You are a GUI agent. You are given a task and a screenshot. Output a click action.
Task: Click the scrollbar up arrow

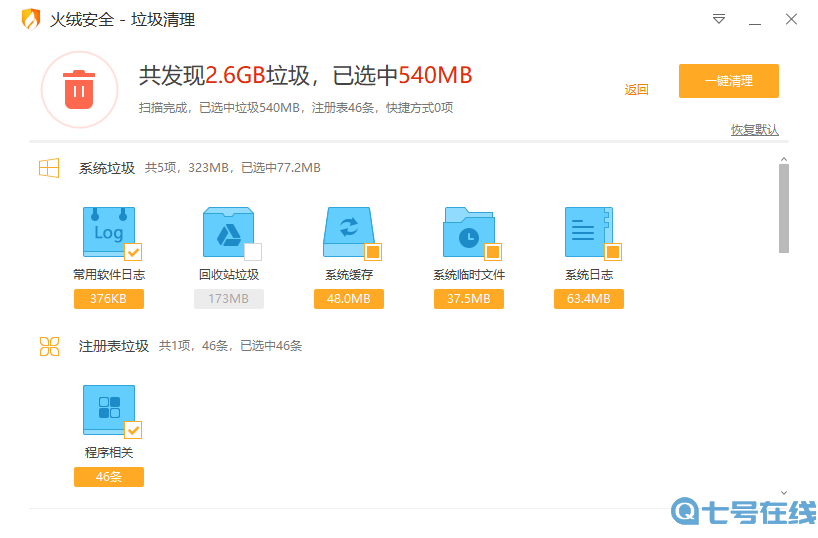(x=784, y=159)
